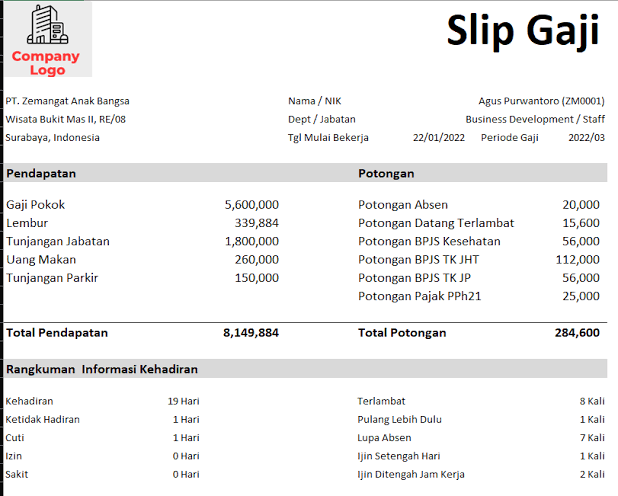Click Total Pendapatan value 8,149,884
The image size is (618, 496).
pyautogui.click(x=251, y=333)
